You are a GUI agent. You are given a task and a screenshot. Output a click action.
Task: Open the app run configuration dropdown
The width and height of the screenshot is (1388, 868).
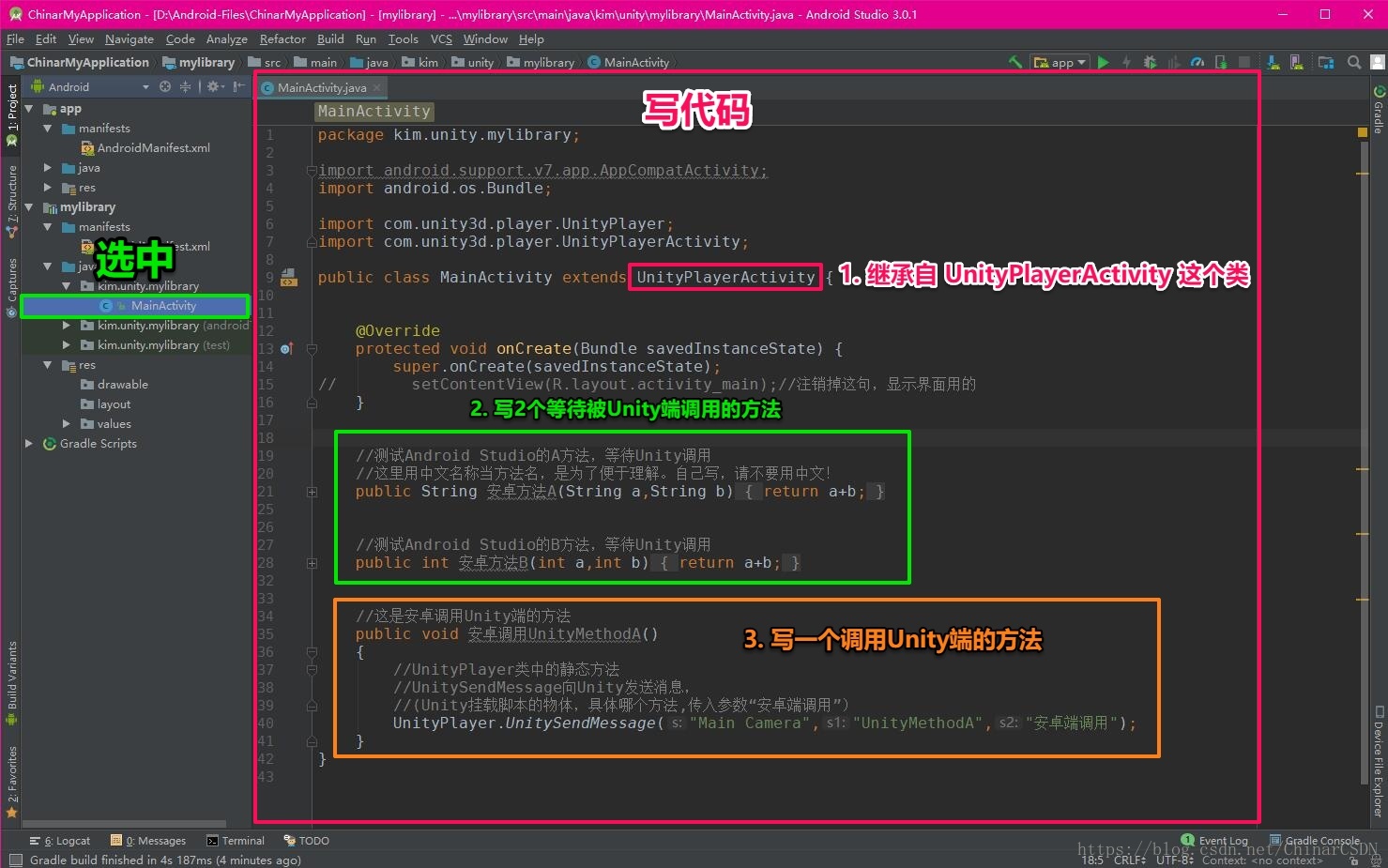[x=1060, y=62]
